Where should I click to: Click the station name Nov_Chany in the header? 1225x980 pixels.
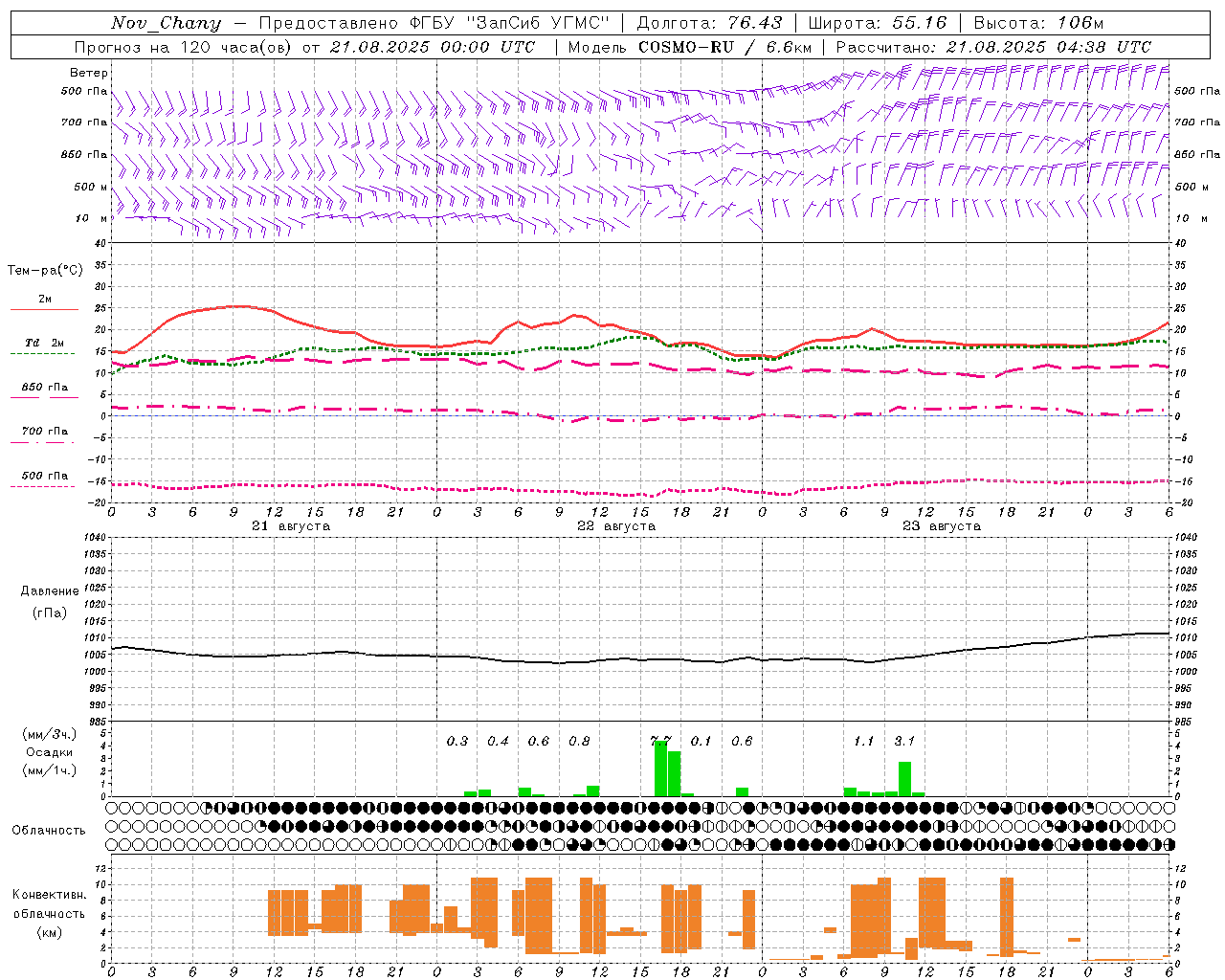coord(166,23)
